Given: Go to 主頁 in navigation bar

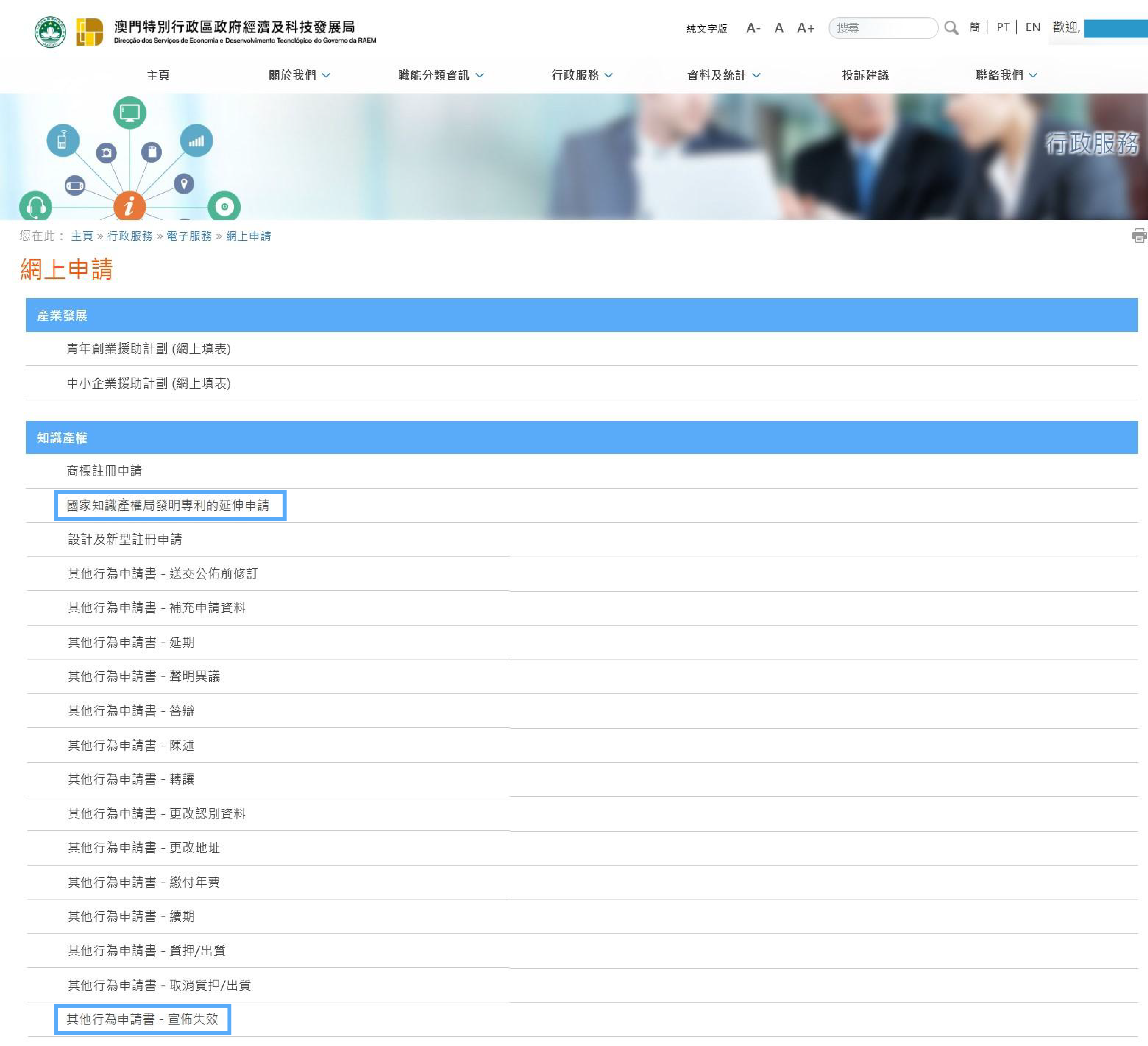Looking at the screenshot, I should (x=158, y=75).
